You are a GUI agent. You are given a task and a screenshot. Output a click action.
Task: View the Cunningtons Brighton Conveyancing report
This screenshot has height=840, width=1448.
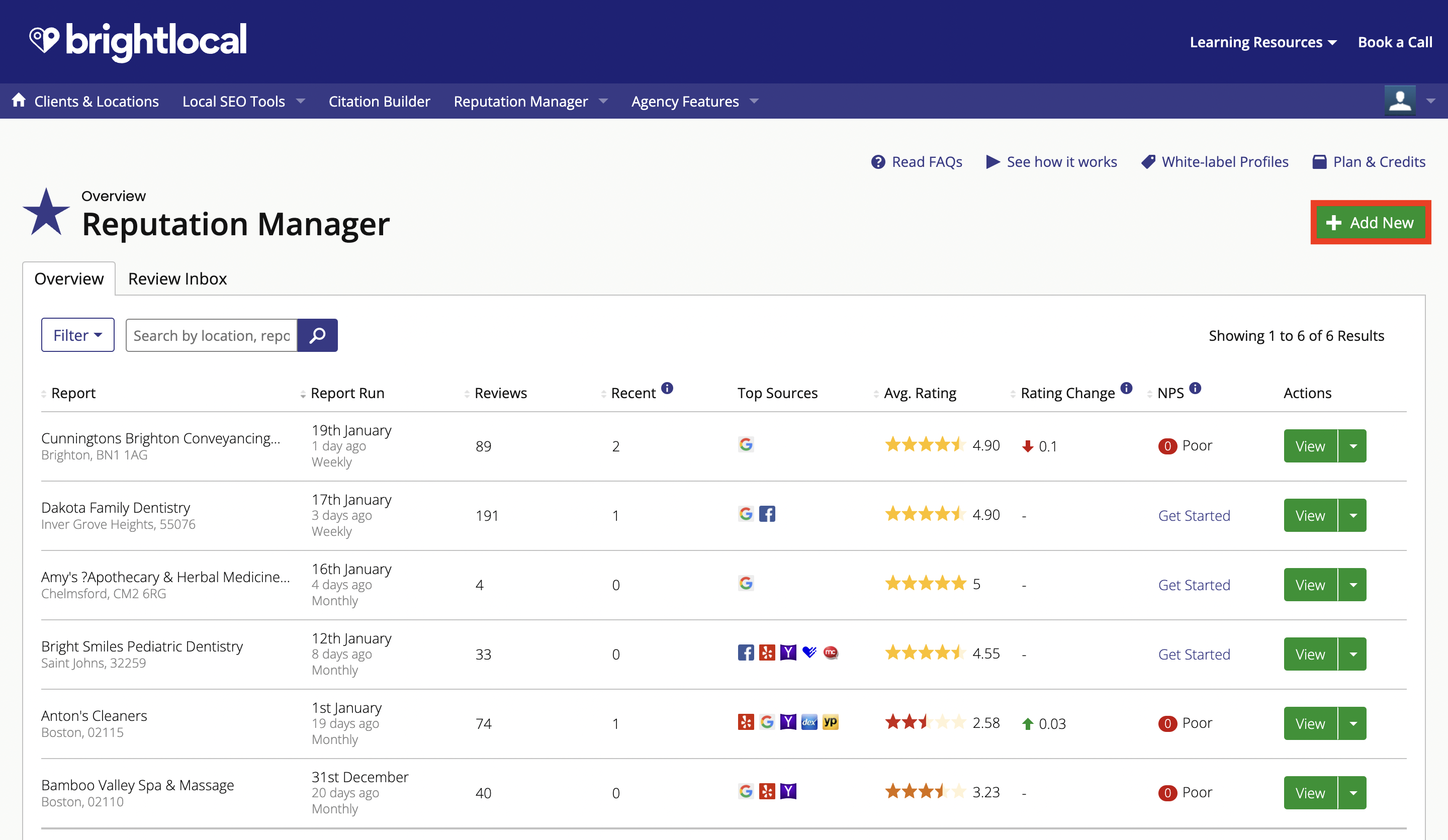[1310, 446]
